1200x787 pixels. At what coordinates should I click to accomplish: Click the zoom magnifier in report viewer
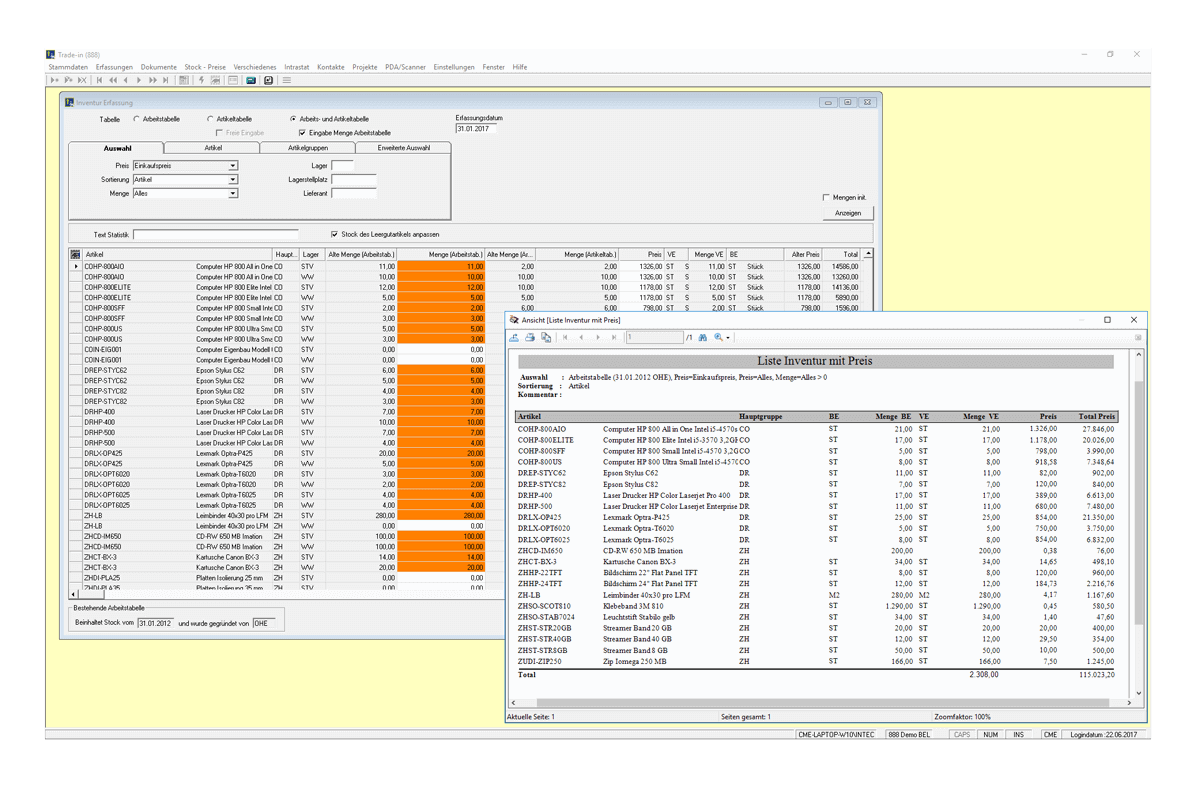point(718,338)
